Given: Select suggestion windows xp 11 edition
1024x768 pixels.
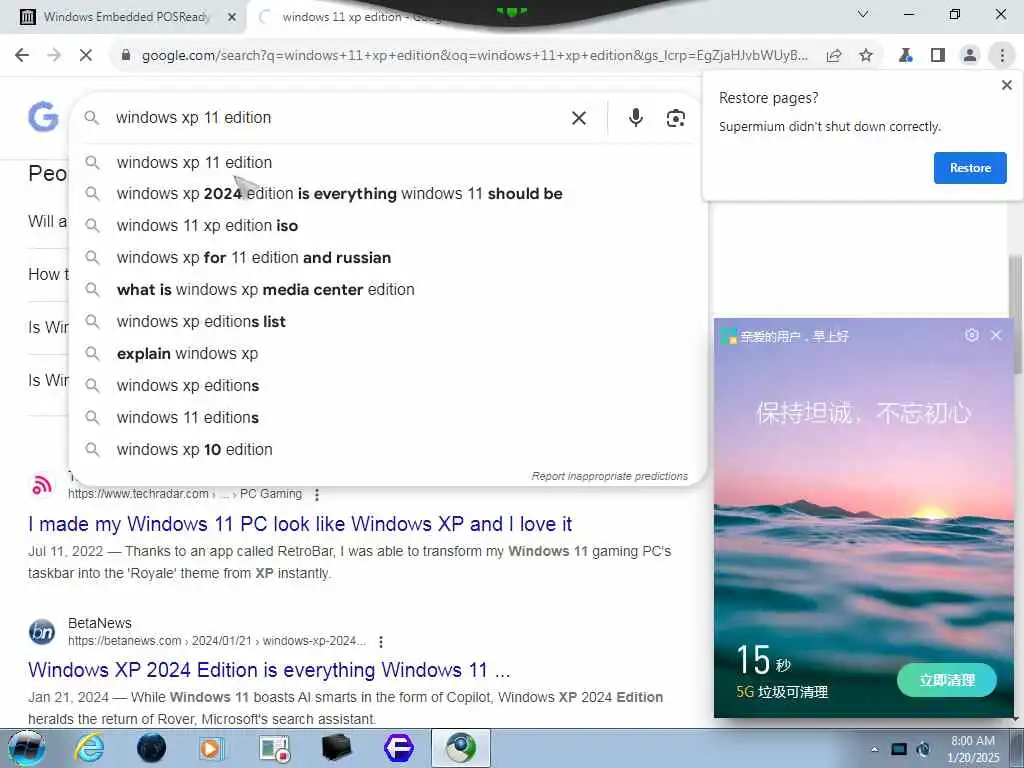Looking at the screenshot, I should pos(388,163).
